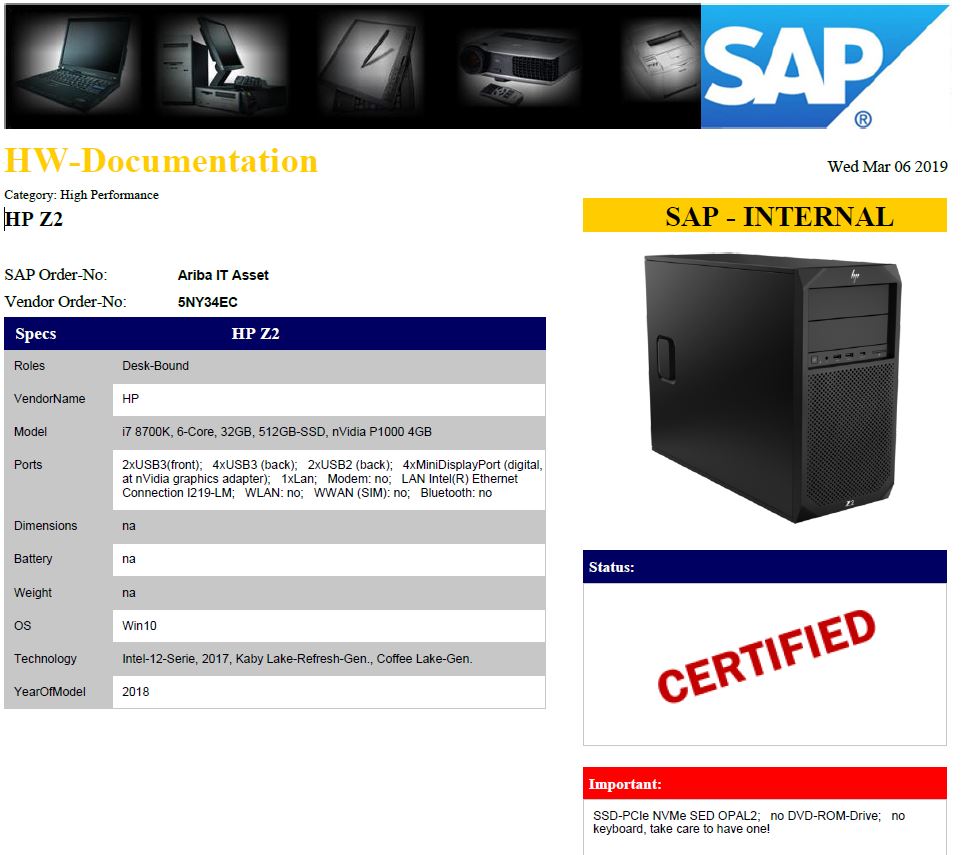Screen dimensions: 961x855
Task: Click the SSD-PCIe NVMe note text
Action: (x=748, y=823)
